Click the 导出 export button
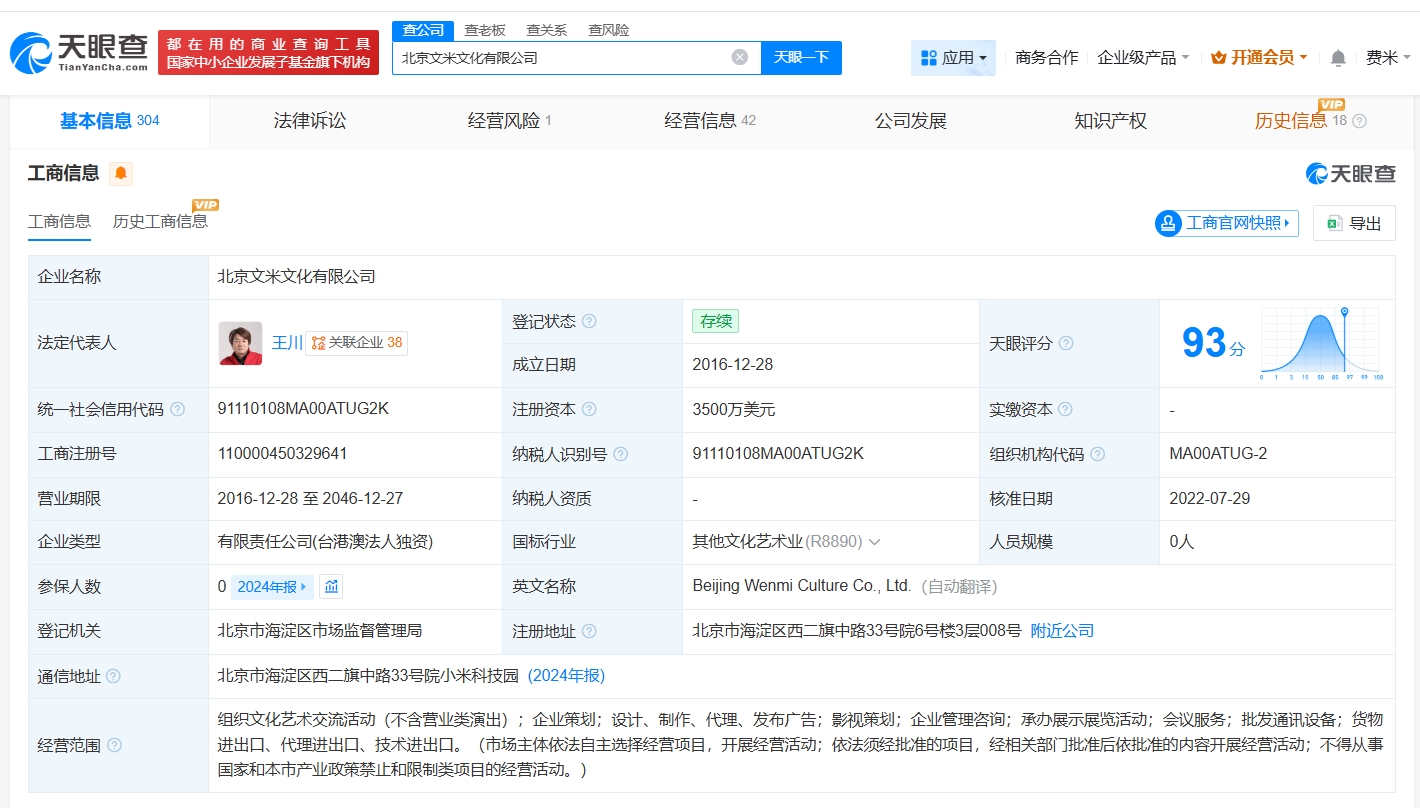The height and width of the screenshot is (808, 1420). click(1354, 223)
